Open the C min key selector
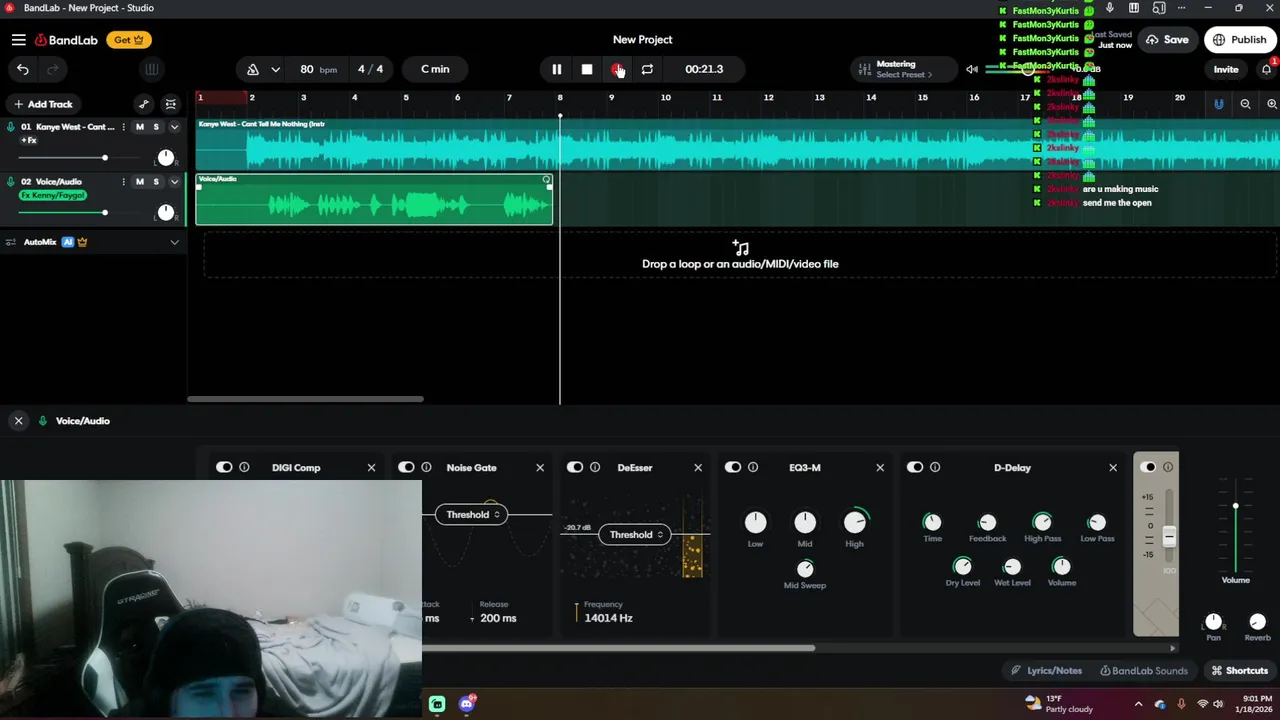Viewport: 1280px width, 720px height. 435,69
